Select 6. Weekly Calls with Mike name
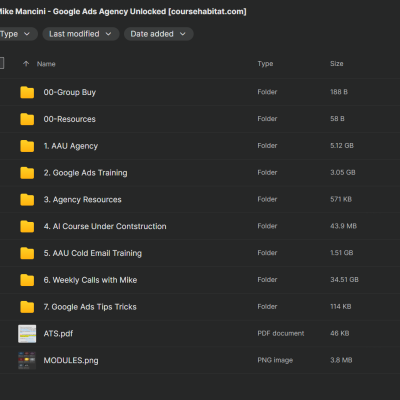The height and width of the screenshot is (400, 400). (x=90, y=280)
